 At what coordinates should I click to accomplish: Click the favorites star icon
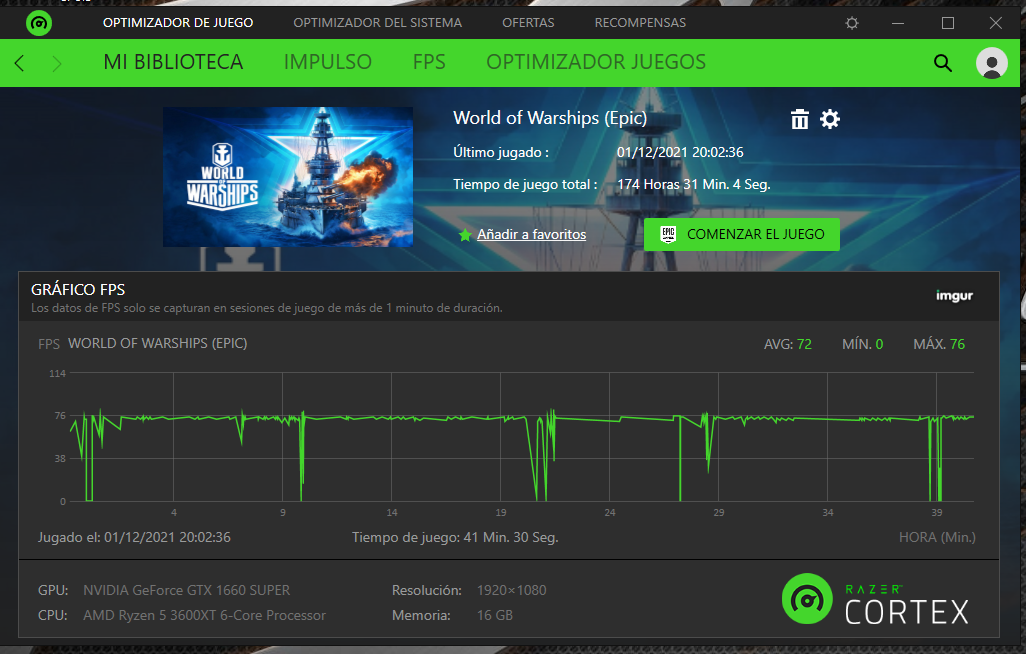click(x=465, y=234)
